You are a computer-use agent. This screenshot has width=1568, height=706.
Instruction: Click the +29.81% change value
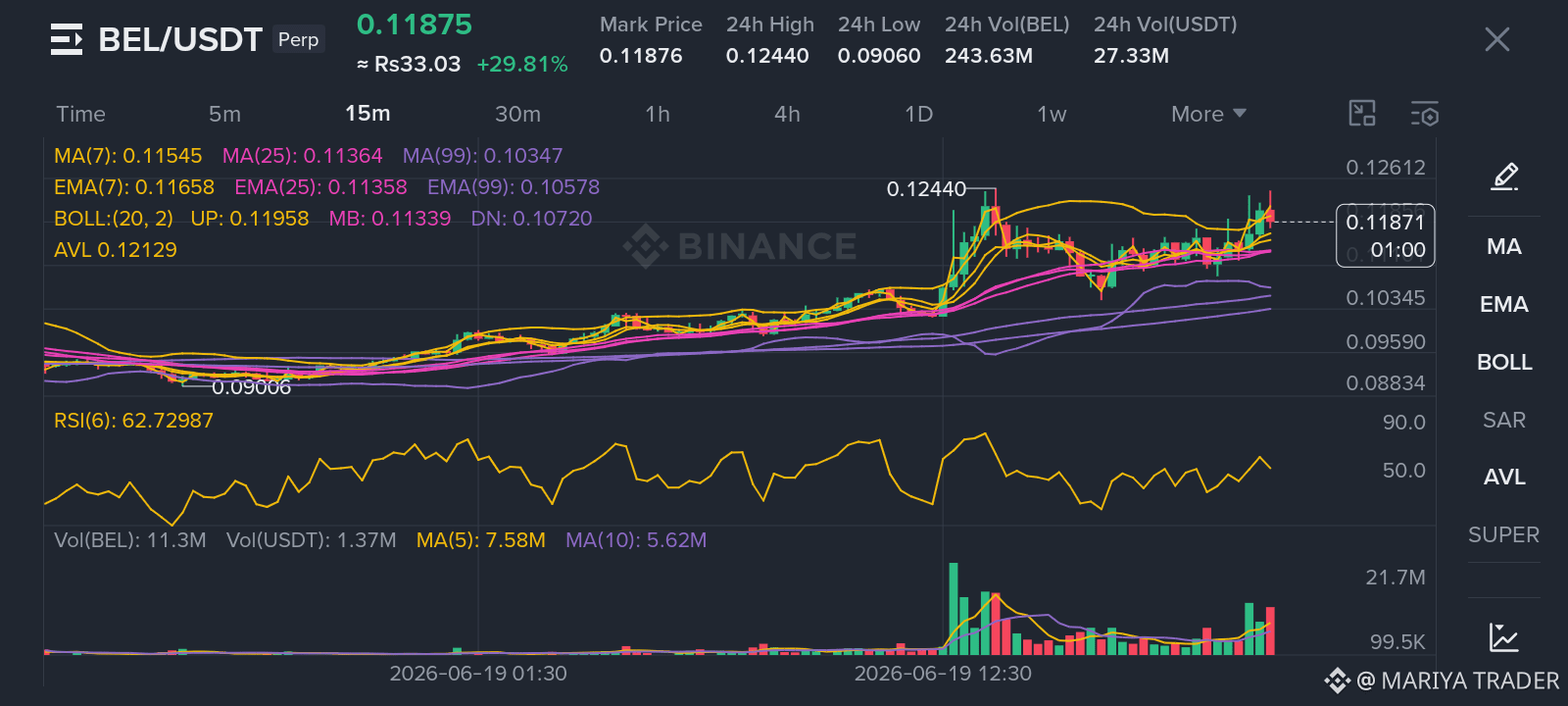[x=522, y=65]
